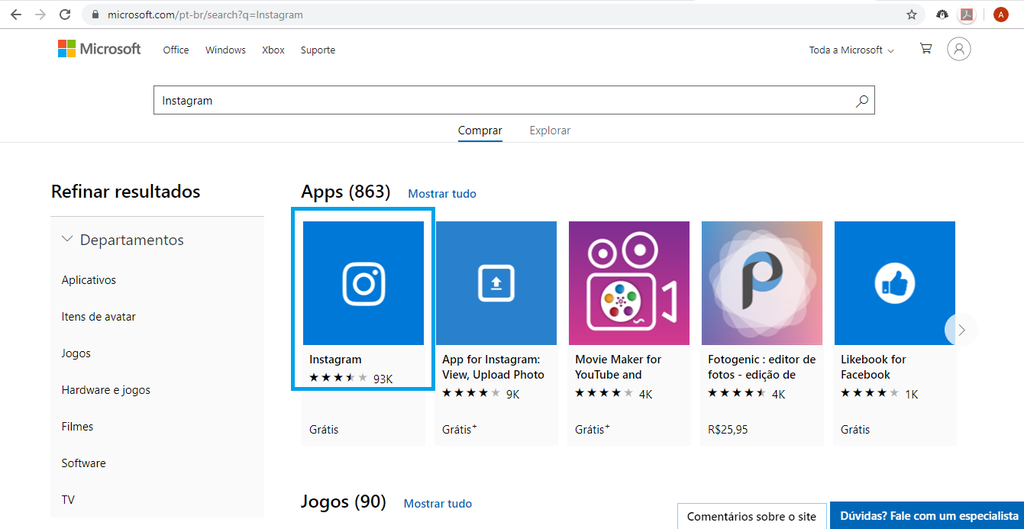
Task: Click Mostrar tudo next to Apps
Action: pyautogui.click(x=442, y=194)
